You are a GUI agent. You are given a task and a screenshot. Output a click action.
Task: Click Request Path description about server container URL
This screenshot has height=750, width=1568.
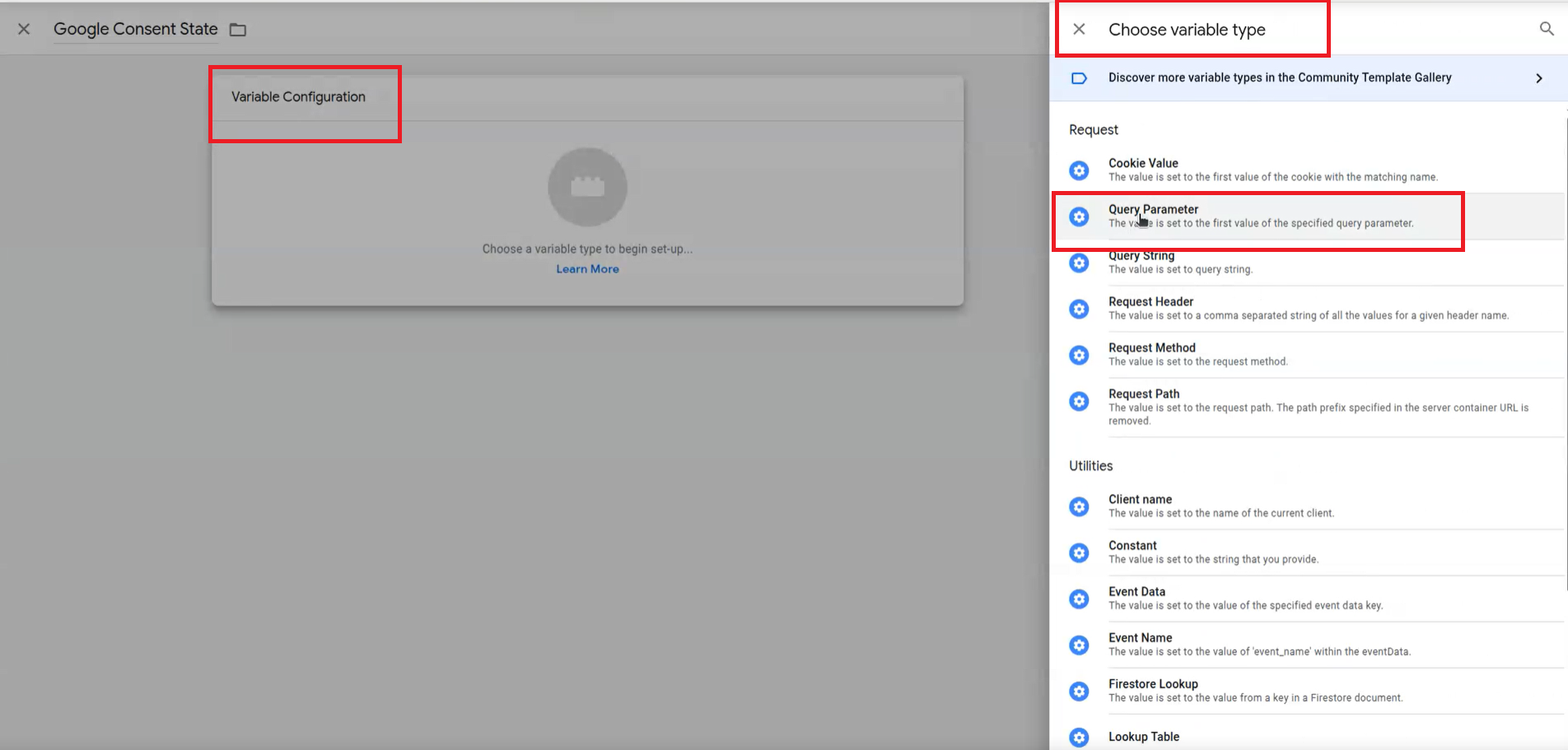(x=1318, y=414)
